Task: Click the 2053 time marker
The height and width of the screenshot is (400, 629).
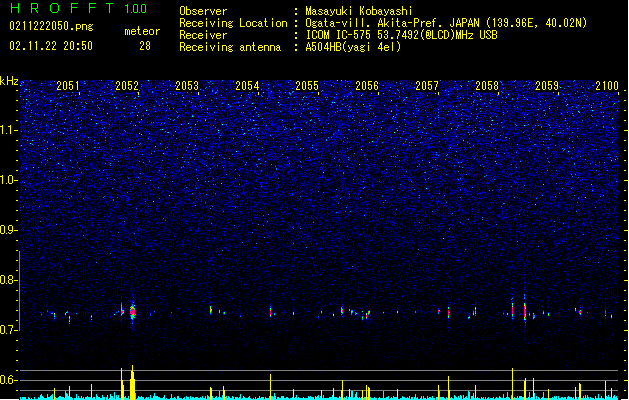Action: click(x=187, y=86)
